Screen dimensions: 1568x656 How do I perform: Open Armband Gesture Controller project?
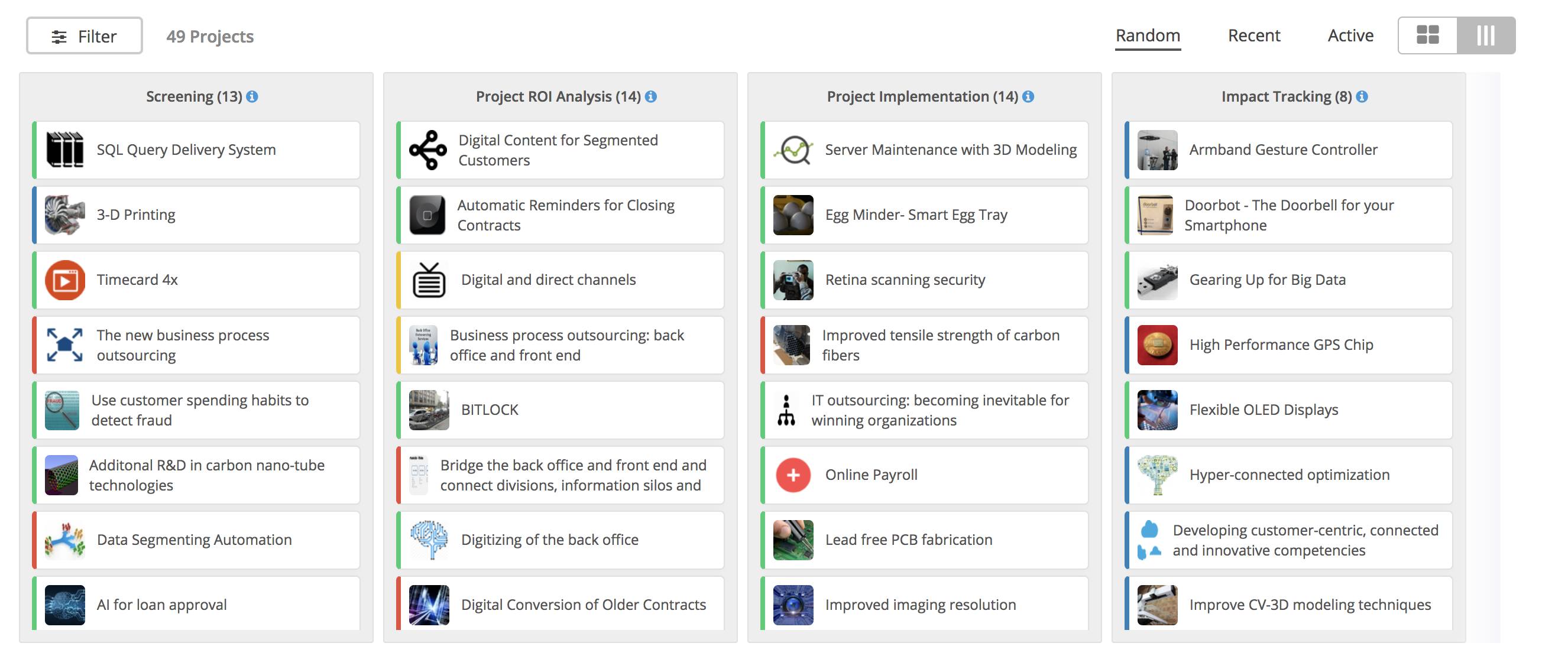pos(1288,150)
